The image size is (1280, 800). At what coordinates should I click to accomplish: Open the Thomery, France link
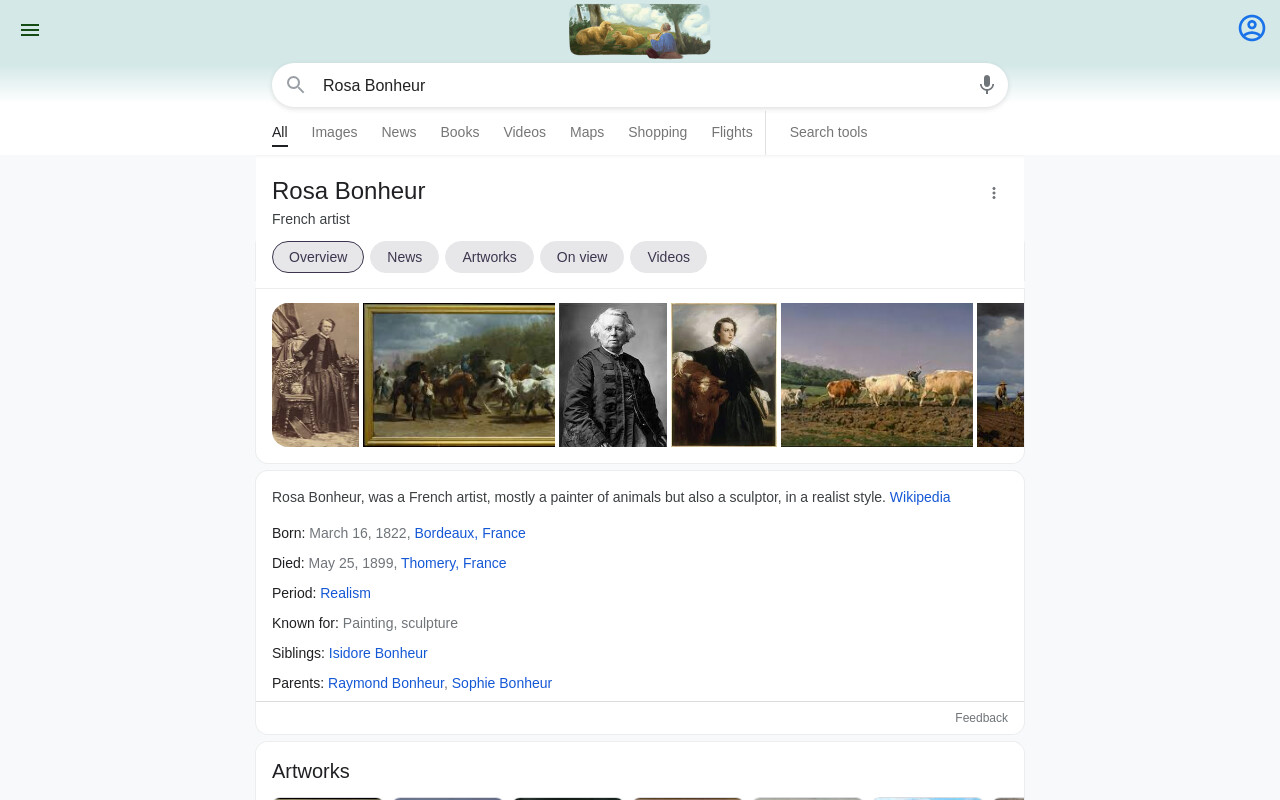click(454, 563)
